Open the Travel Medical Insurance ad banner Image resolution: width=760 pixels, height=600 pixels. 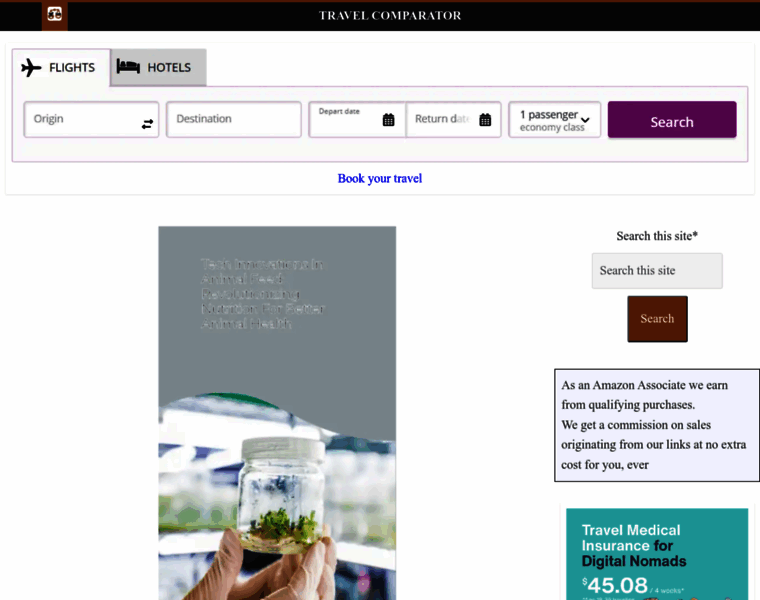[x=657, y=554]
